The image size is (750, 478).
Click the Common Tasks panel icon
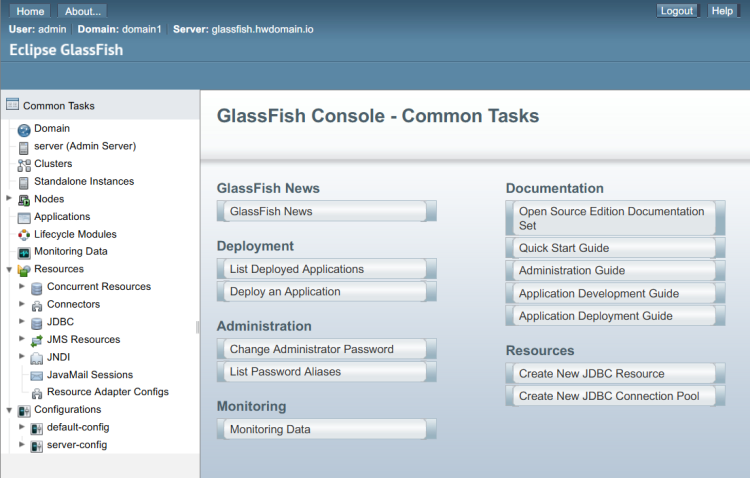[x=12, y=104]
